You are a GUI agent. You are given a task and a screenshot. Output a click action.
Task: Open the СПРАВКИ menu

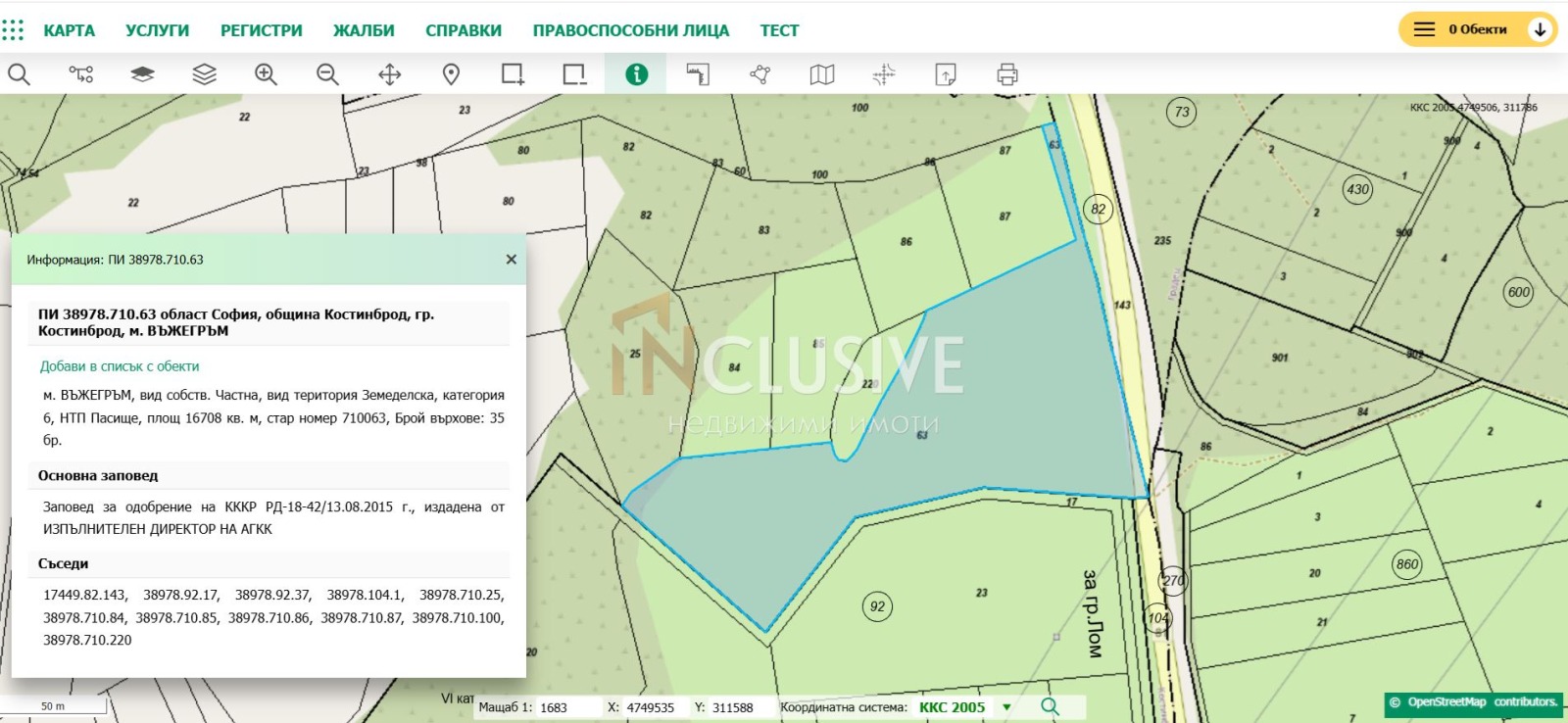(463, 30)
